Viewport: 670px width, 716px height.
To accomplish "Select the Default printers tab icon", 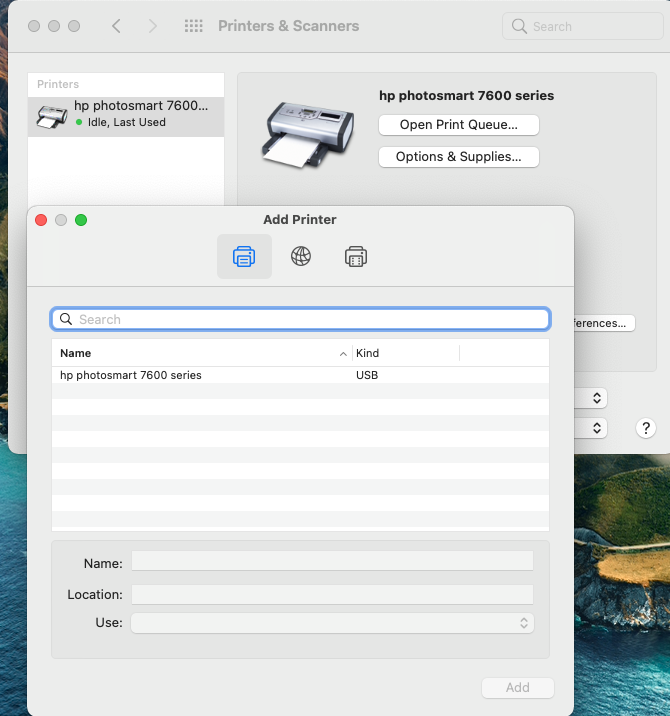I will [x=244, y=256].
